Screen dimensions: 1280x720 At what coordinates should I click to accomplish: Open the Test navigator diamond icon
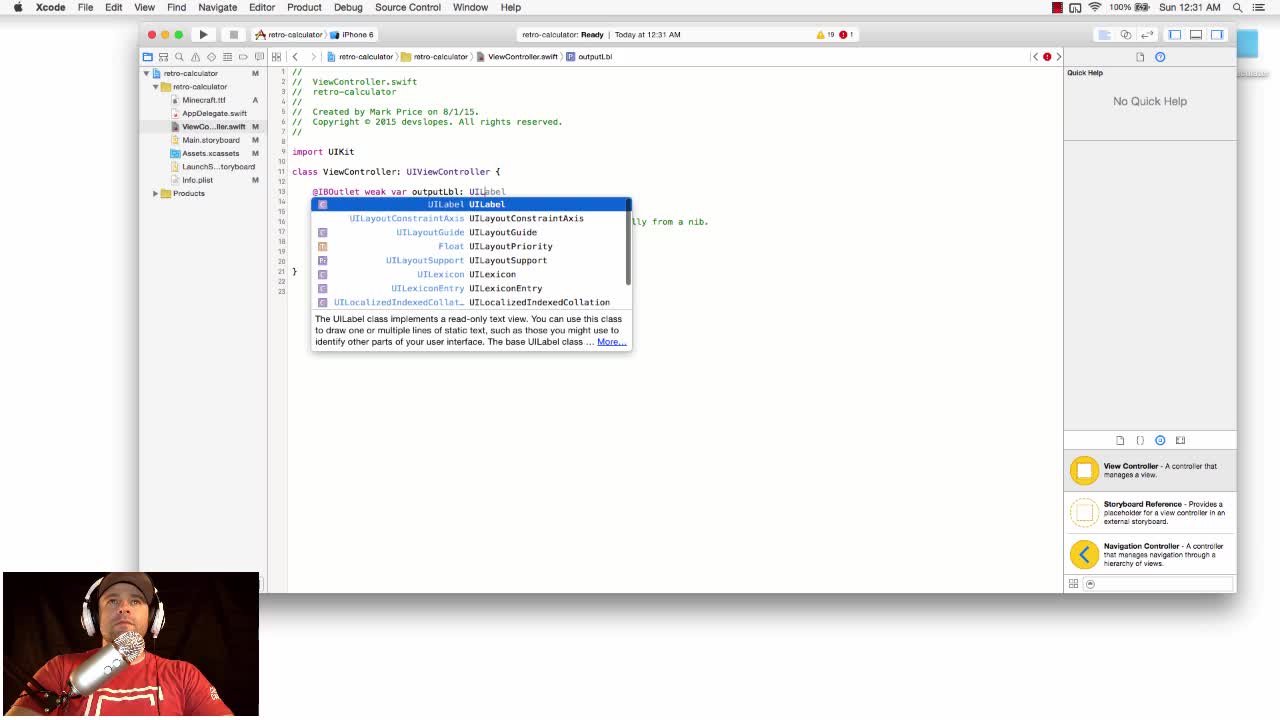[211, 56]
